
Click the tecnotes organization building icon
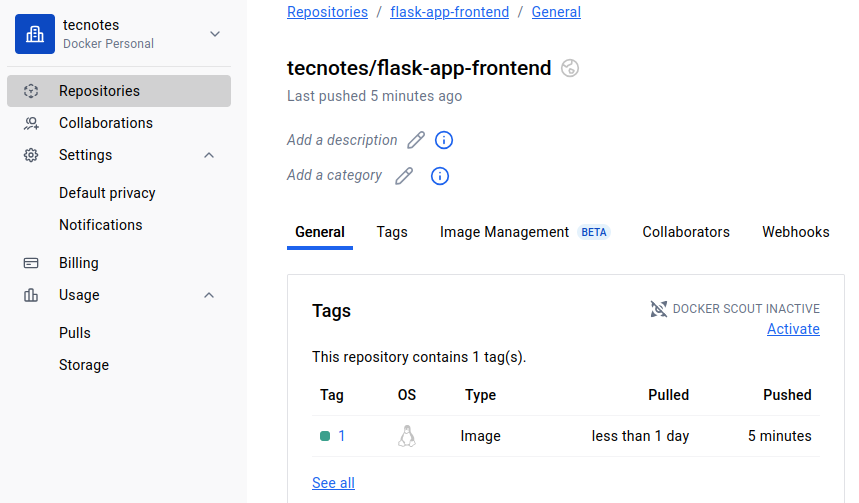(x=35, y=34)
